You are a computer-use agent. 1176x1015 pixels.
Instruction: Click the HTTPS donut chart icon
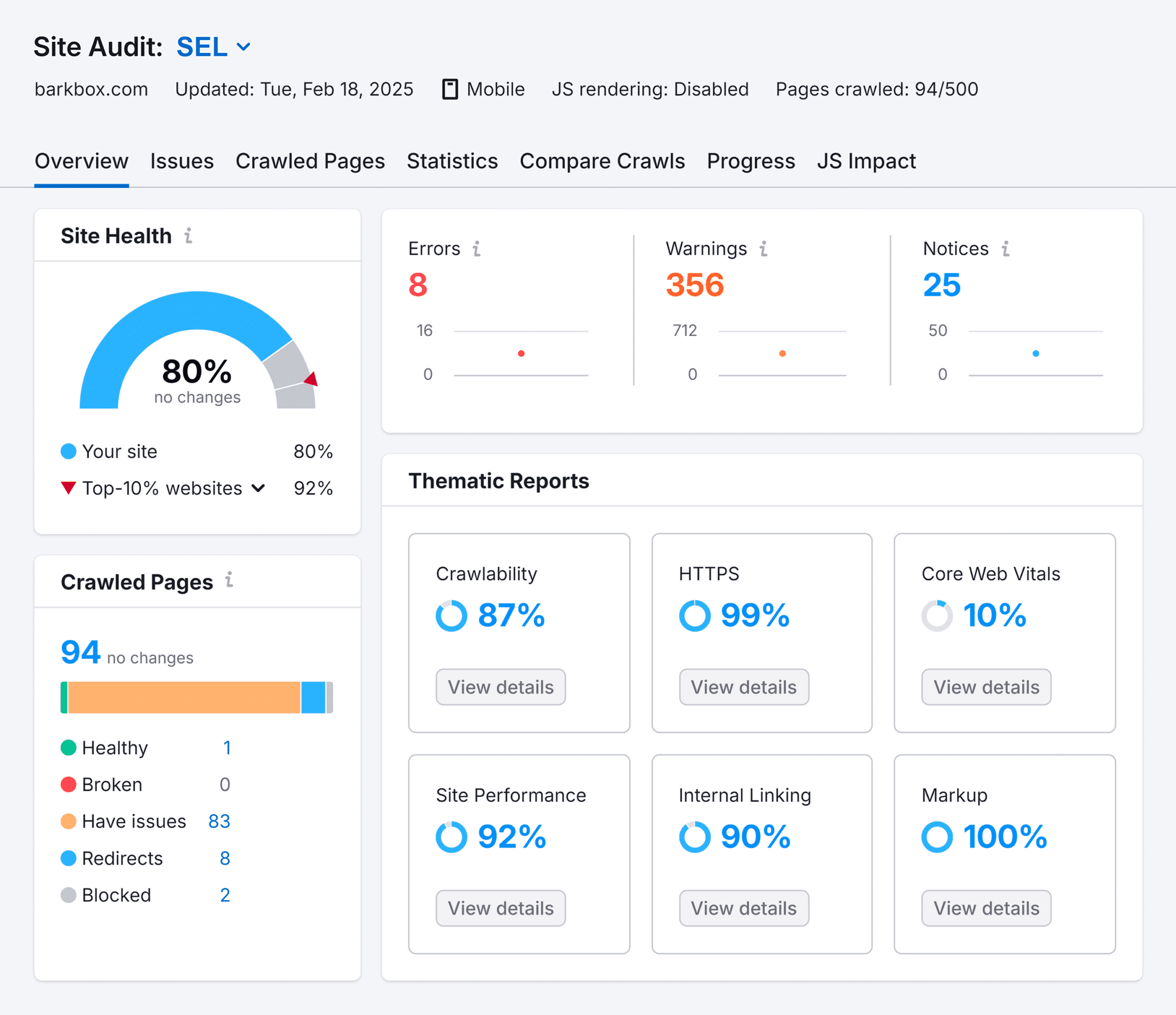tap(695, 616)
